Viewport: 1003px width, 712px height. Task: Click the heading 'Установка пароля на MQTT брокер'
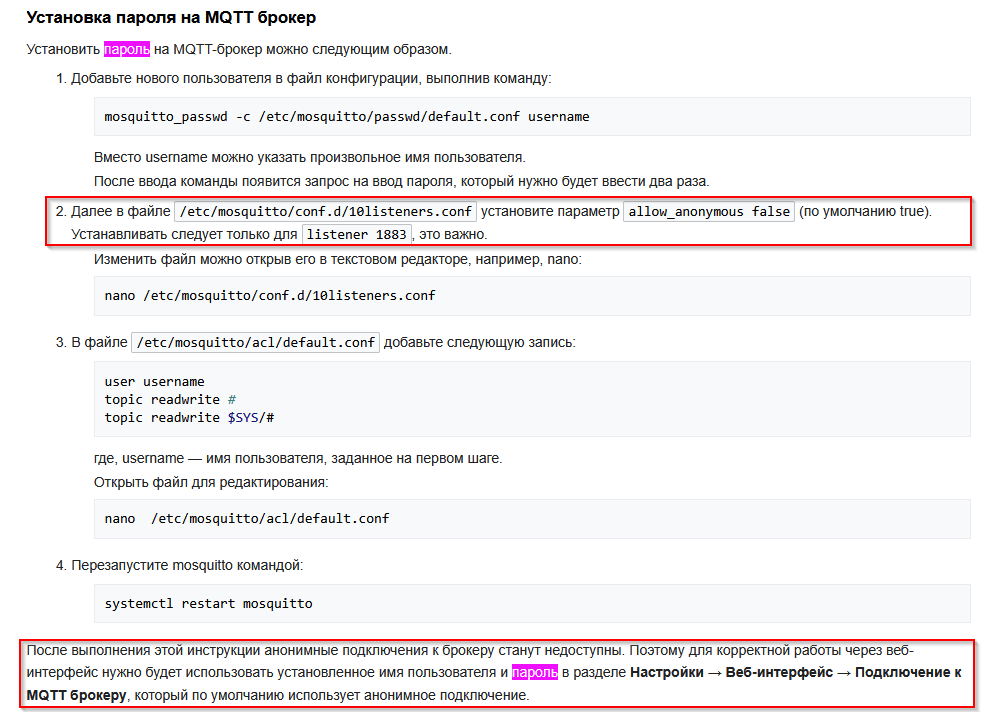171,17
